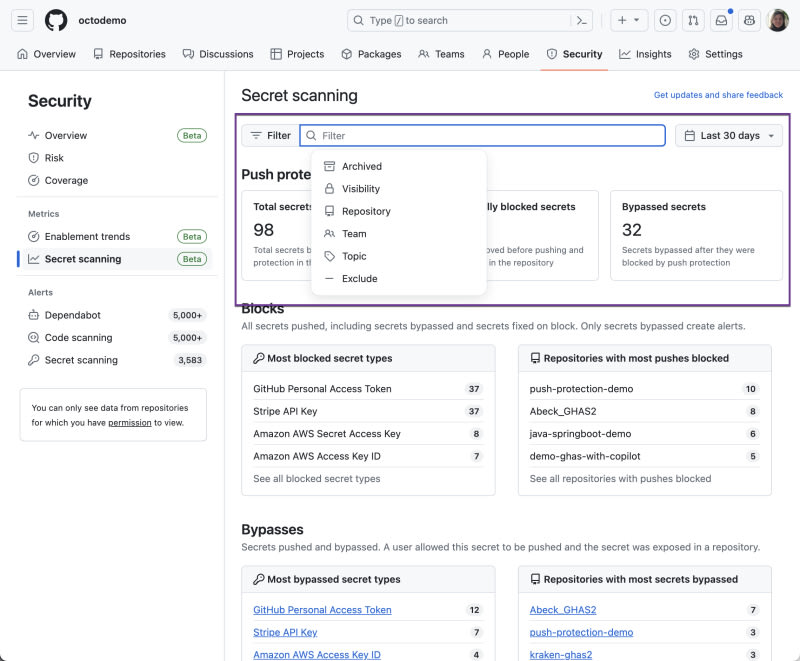Screen dimensions: 800x661
Task: Click the GitHub logo icon
Action: 56,20
